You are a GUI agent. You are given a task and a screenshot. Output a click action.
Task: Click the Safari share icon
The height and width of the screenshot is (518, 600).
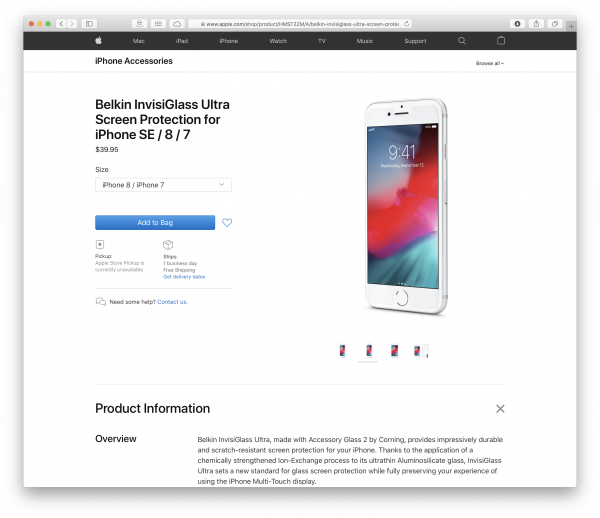(536, 24)
